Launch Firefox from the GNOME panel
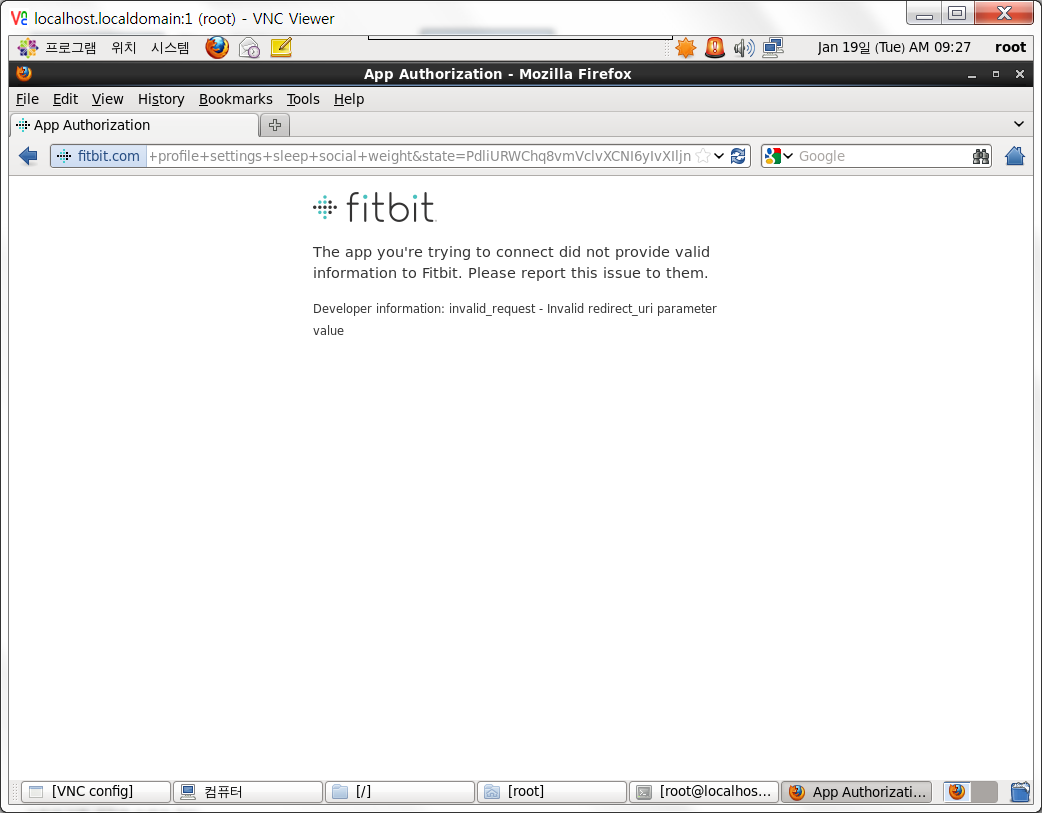This screenshot has width=1042, height=813. [x=217, y=48]
